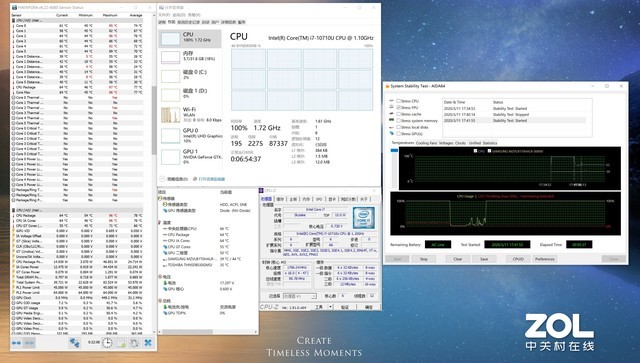This screenshot has width=640, height=363.
Task: Click HWiNFO expand columns arrows icon
Action: pos(16,343)
